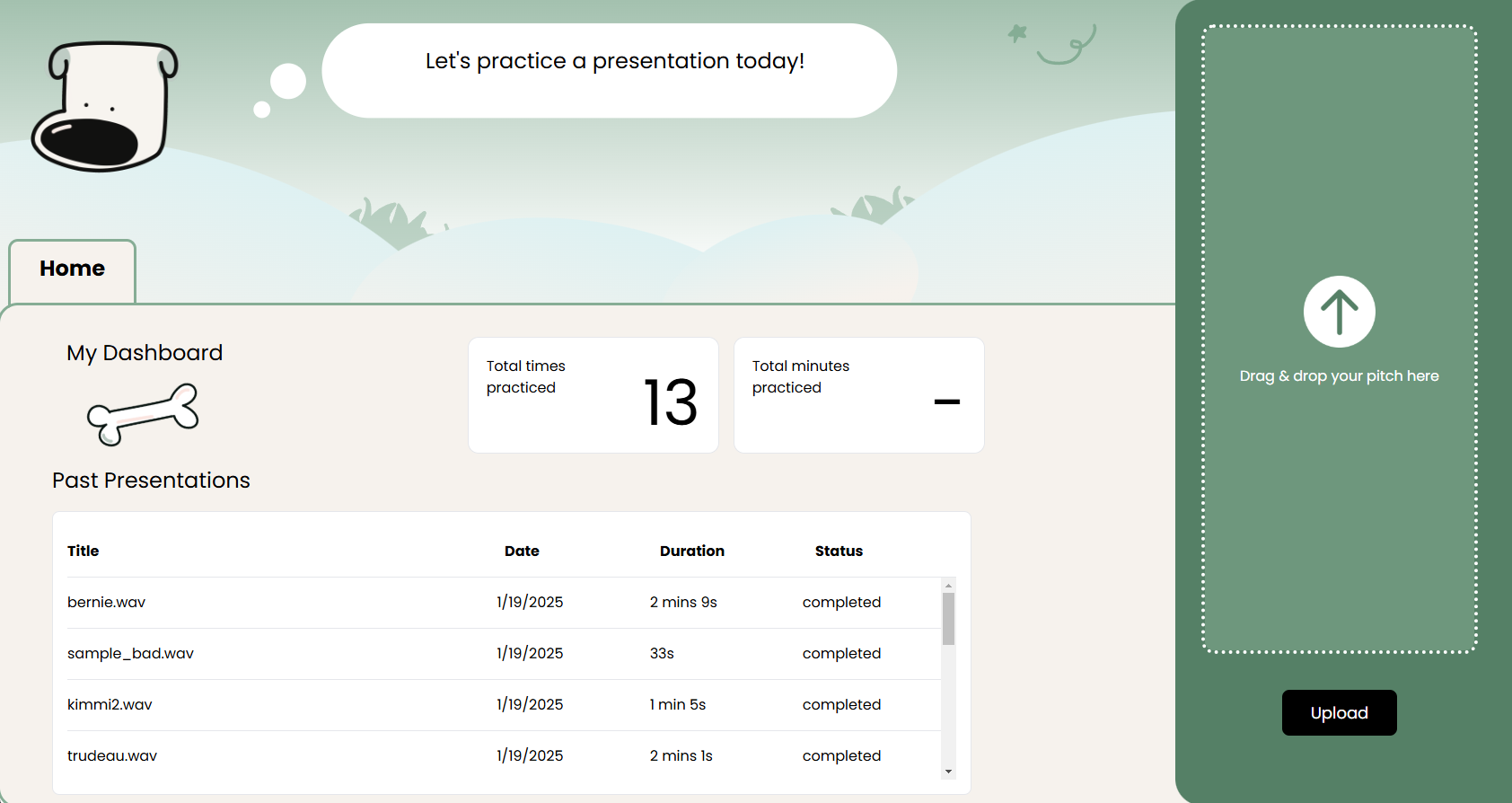Click the completed status for bernie.wav
This screenshot has width=1512, height=803.
pos(841,602)
